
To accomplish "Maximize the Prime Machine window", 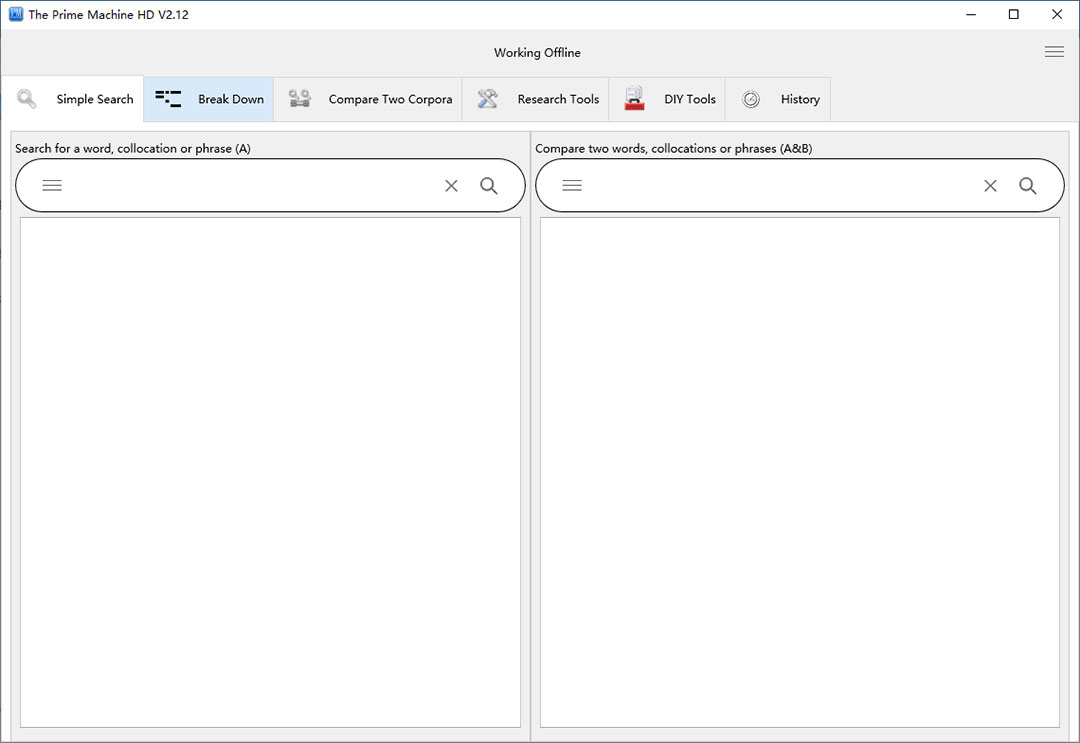I will (x=1014, y=14).
